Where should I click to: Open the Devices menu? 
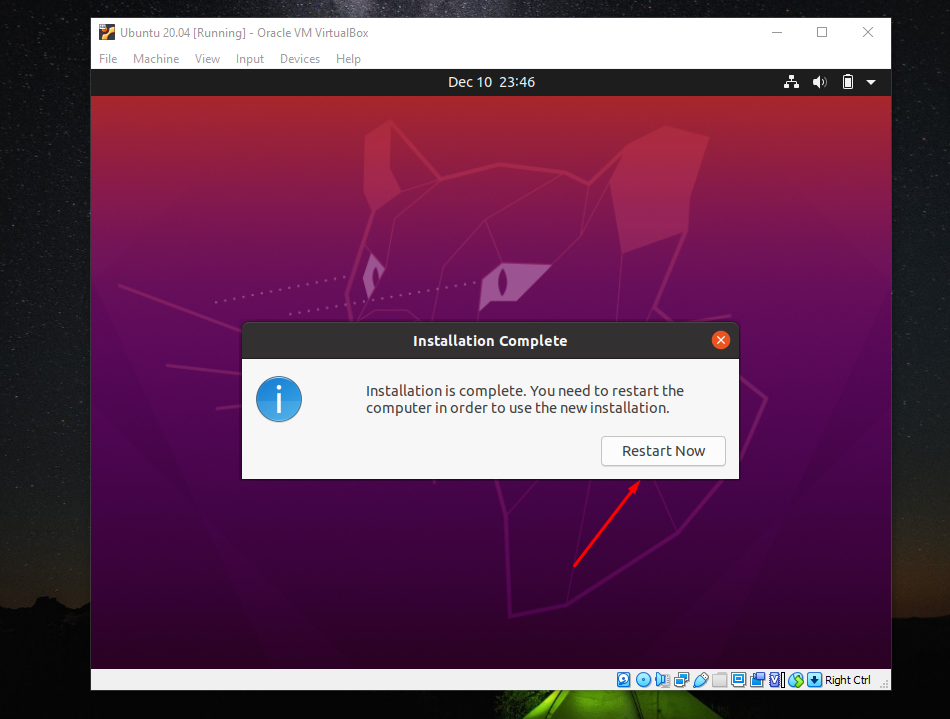click(300, 59)
